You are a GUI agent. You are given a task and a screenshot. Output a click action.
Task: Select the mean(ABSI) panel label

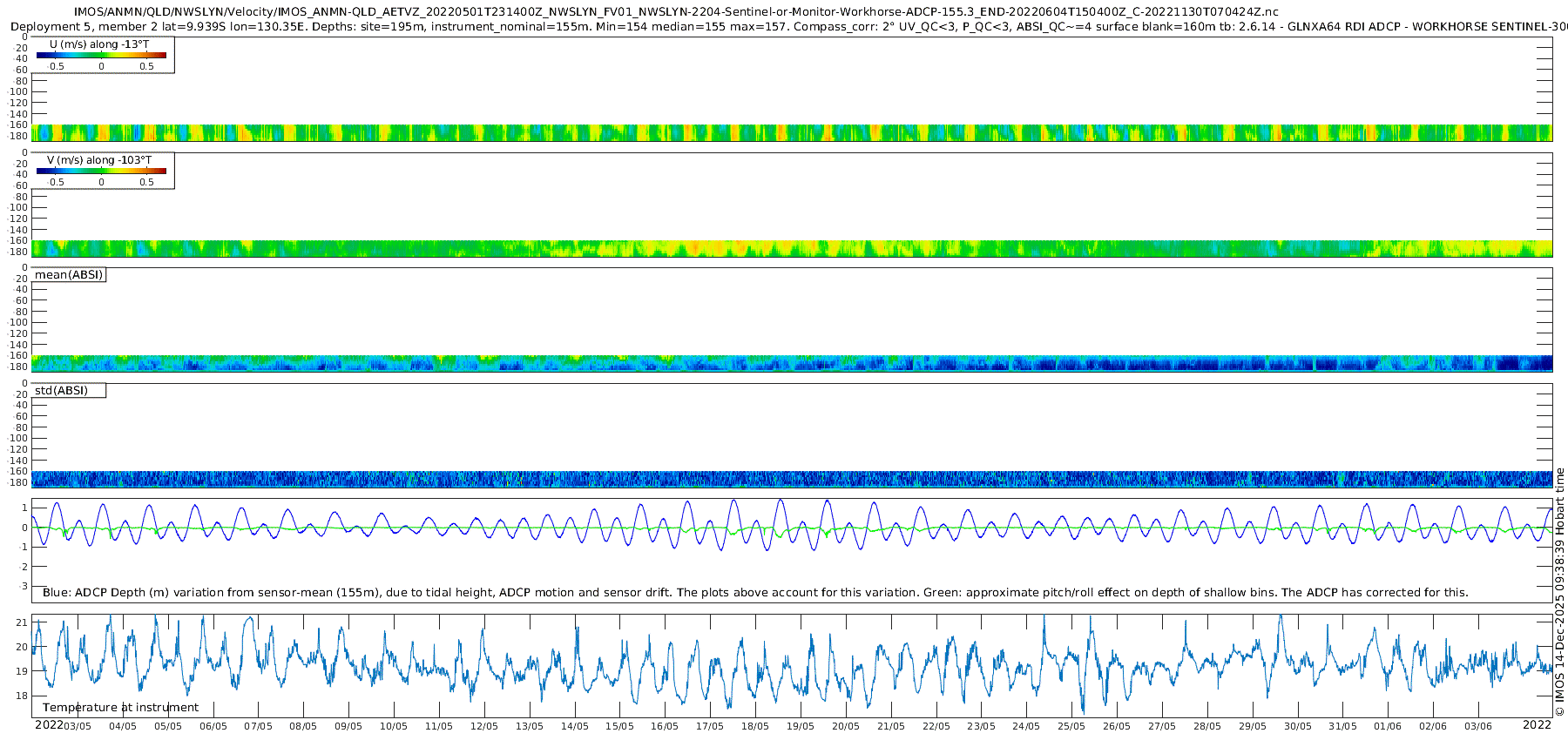point(69,275)
